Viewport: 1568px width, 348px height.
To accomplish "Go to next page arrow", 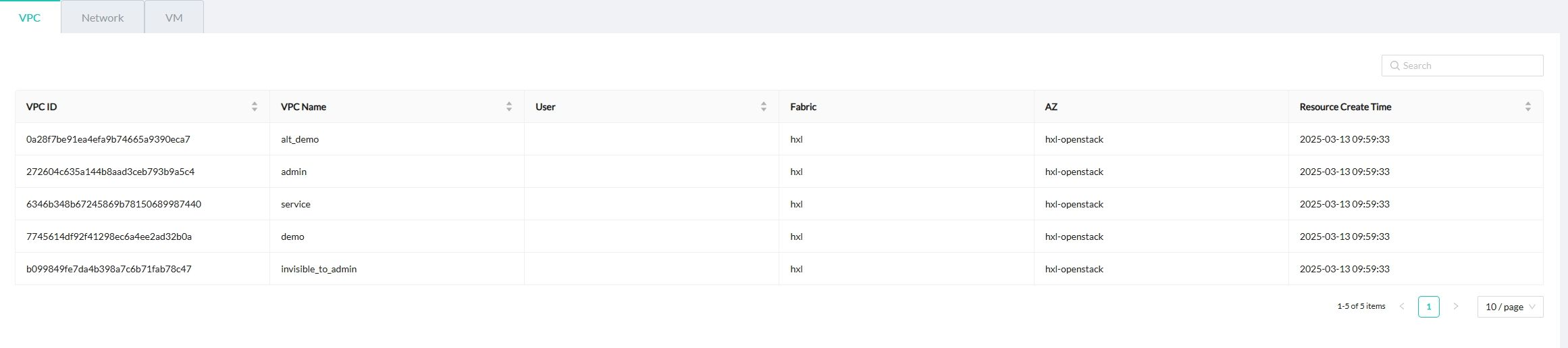I will coord(1455,307).
